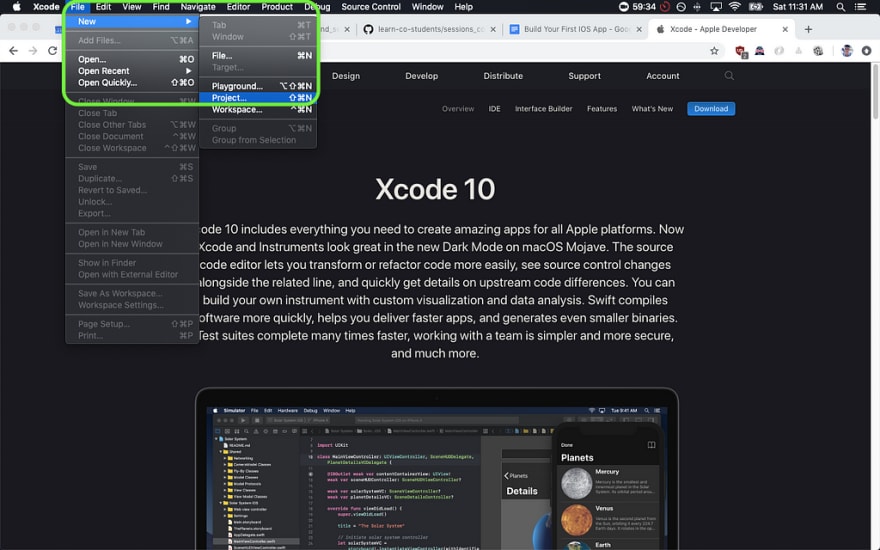Close the learn-co-students GitHub tab
880x550 pixels.
point(493,29)
